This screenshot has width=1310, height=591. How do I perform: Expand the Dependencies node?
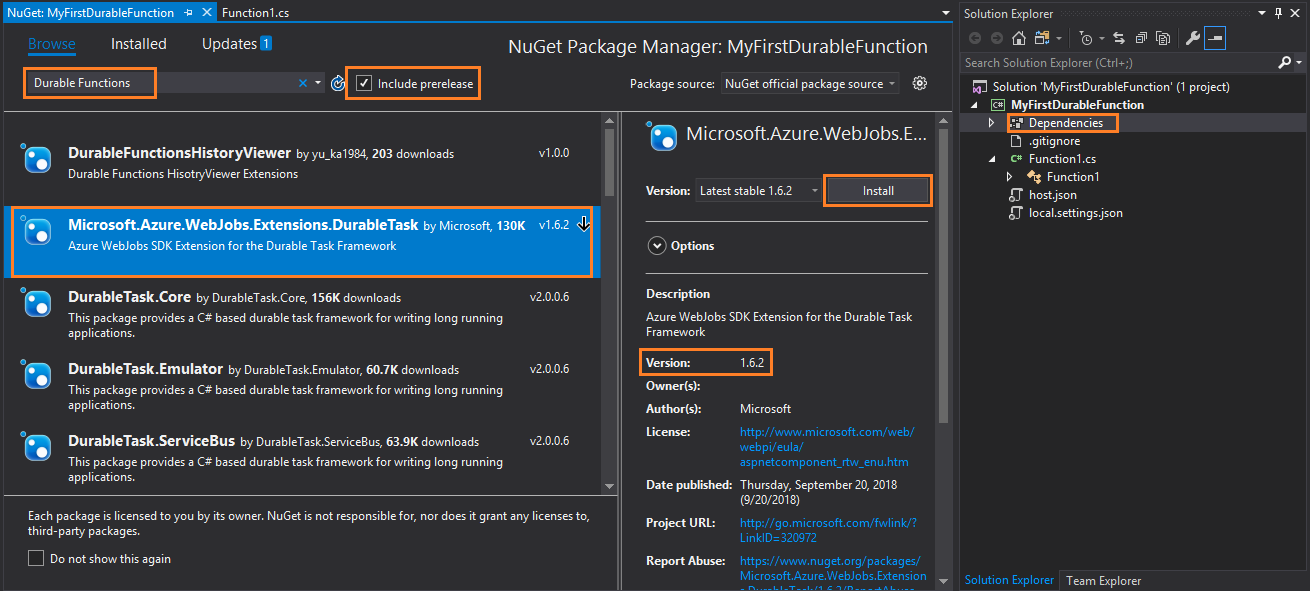[x=991, y=123]
